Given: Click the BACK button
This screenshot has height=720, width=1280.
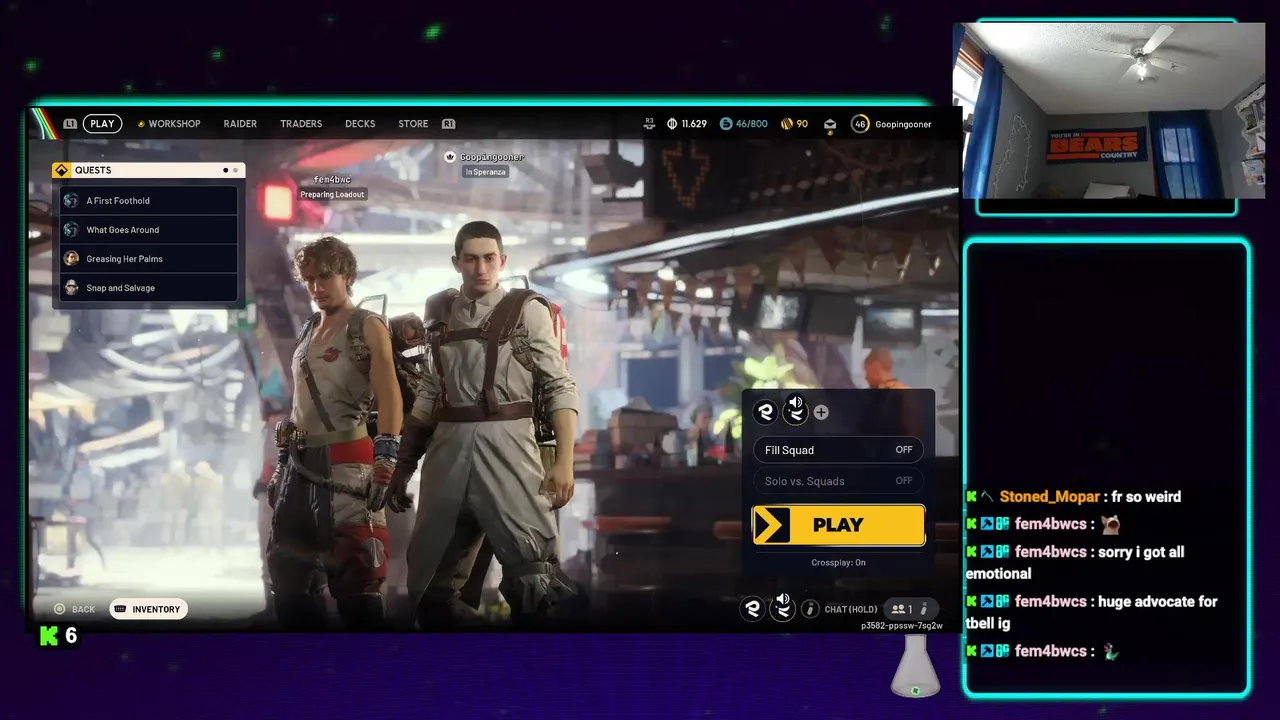Looking at the screenshot, I should (x=75, y=609).
